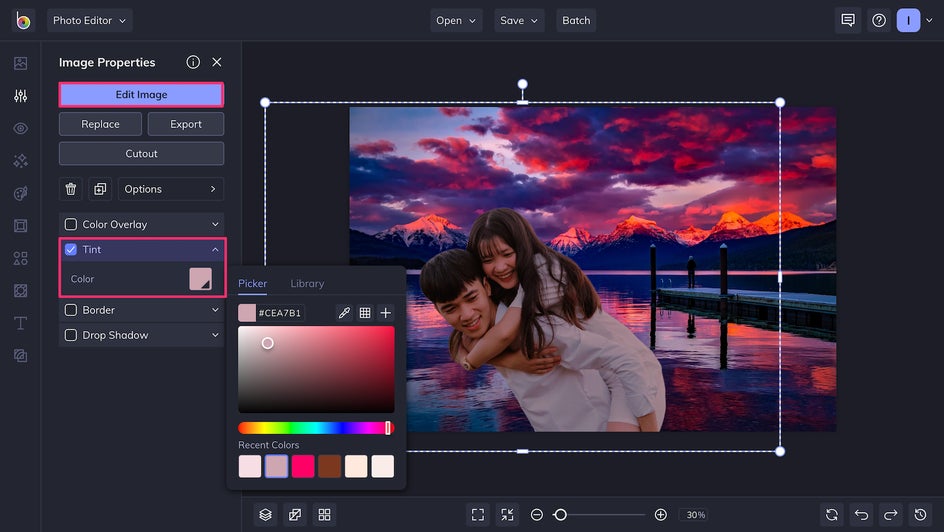944x532 pixels.
Task: Open the Text tool in sidebar
Action: point(20,323)
